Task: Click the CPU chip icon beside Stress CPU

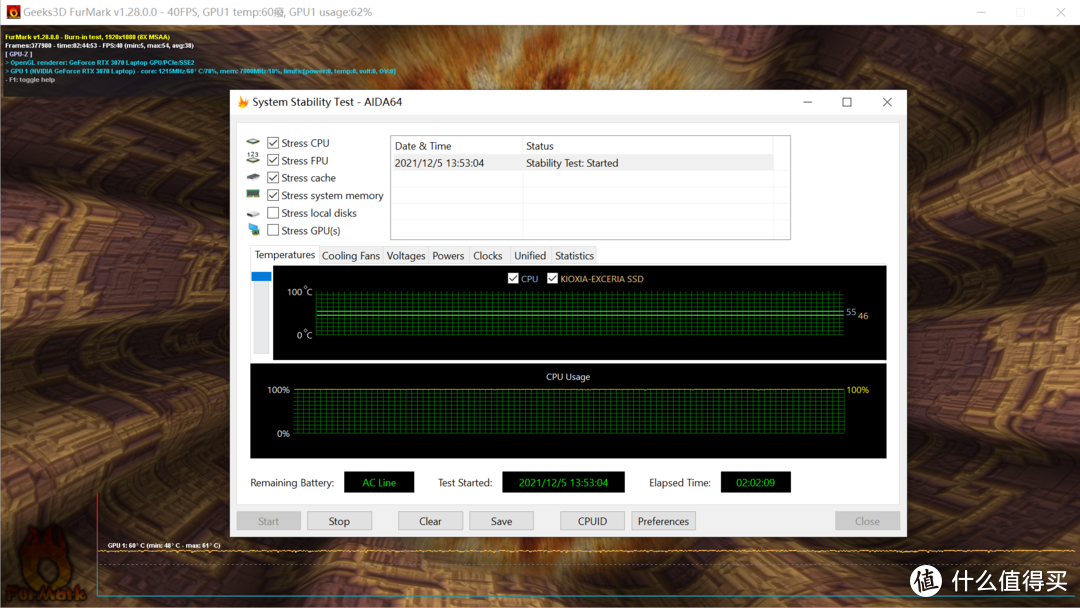Action: click(253, 143)
